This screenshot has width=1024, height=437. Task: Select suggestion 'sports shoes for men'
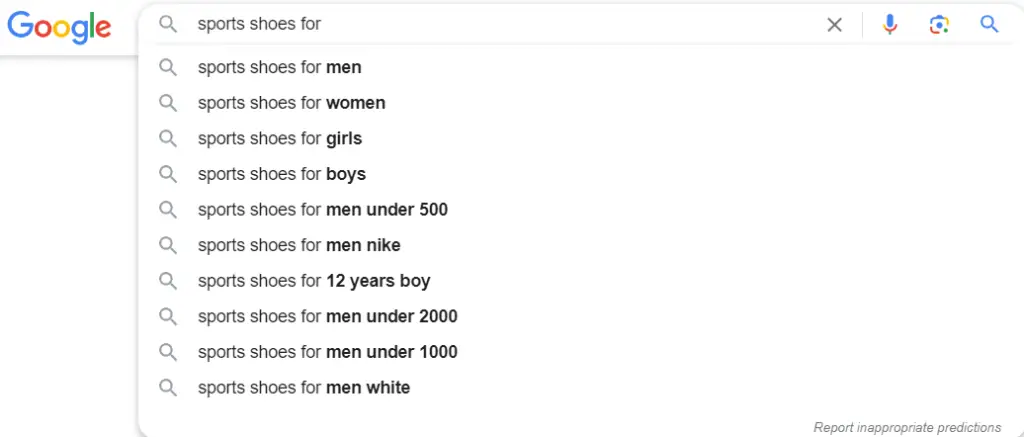point(279,68)
